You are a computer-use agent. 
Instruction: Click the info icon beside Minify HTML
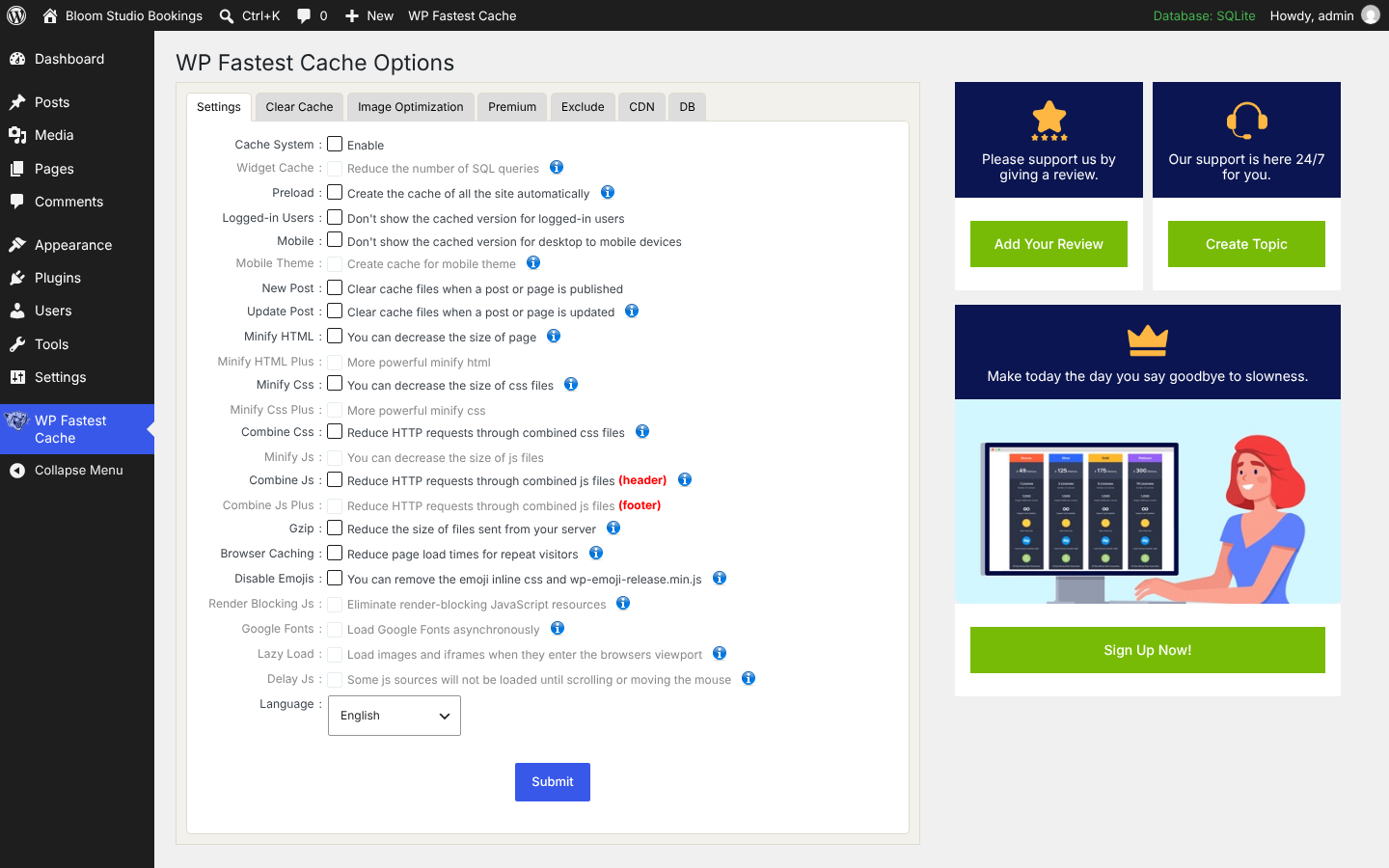click(554, 336)
